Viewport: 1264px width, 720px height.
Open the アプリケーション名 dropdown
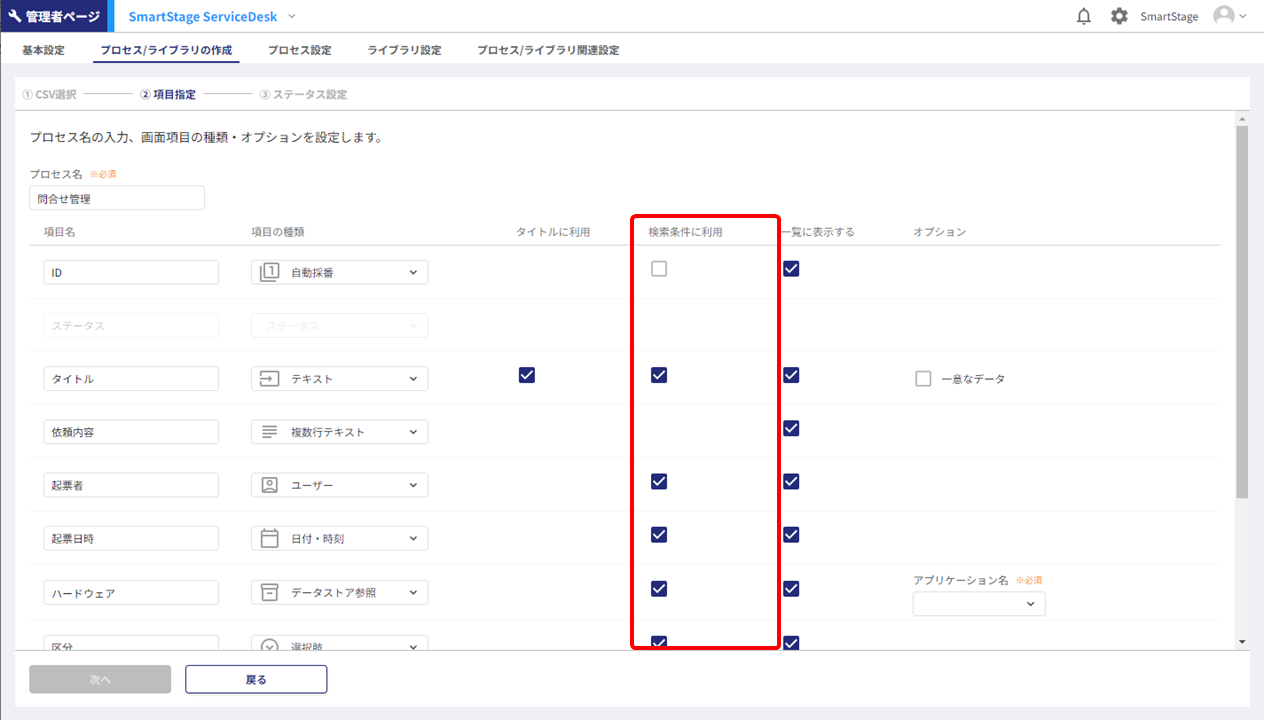[x=979, y=604]
